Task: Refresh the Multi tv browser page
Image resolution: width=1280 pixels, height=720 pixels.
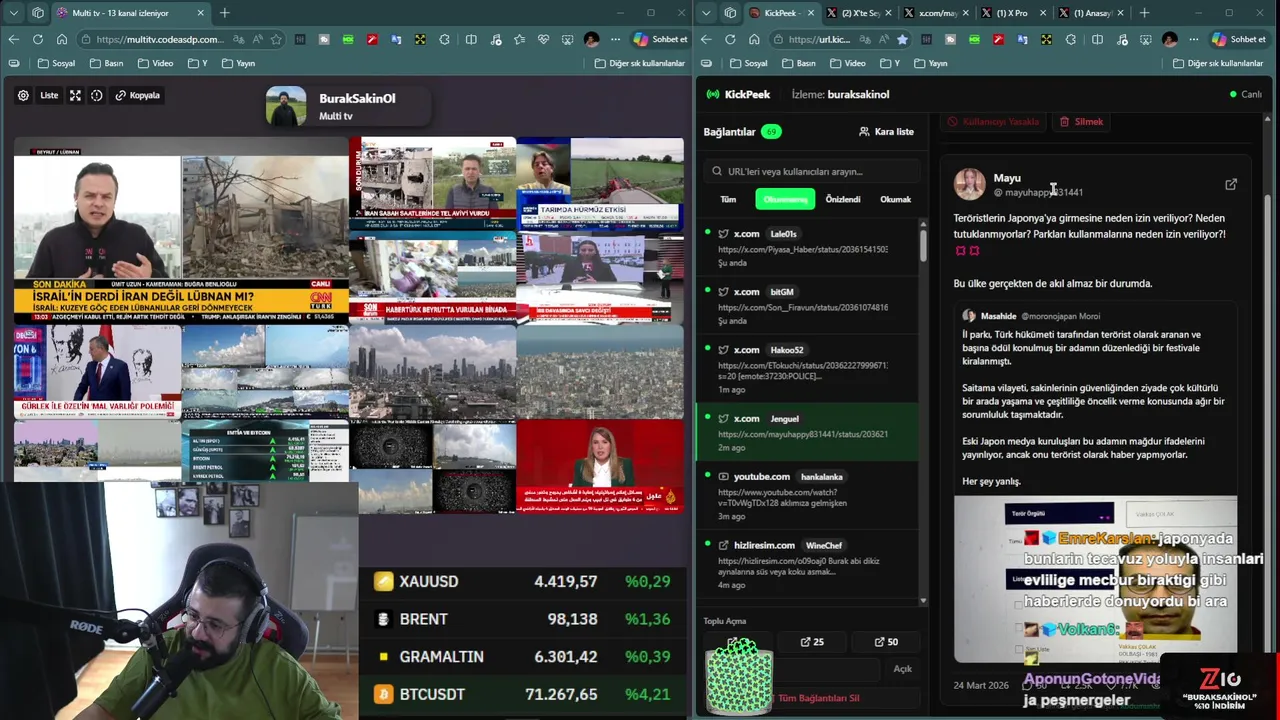Action: (37, 39)
